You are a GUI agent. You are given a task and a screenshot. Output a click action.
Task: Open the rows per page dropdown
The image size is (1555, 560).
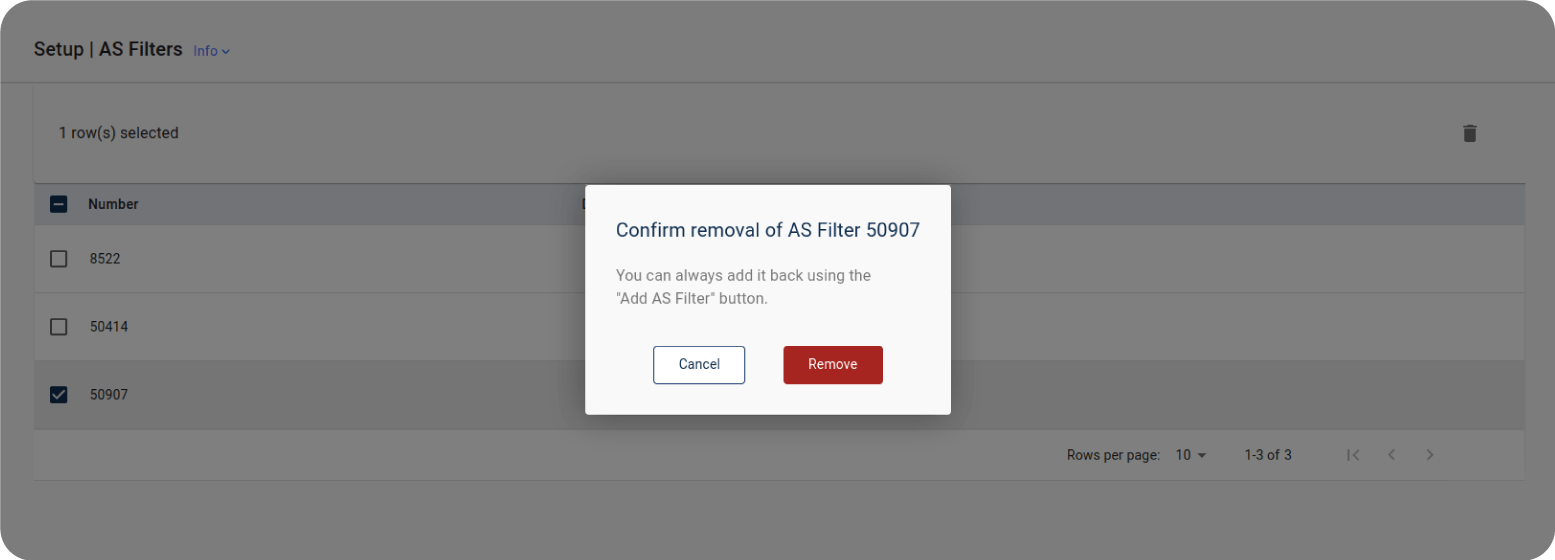click(x=1191, y=455)
